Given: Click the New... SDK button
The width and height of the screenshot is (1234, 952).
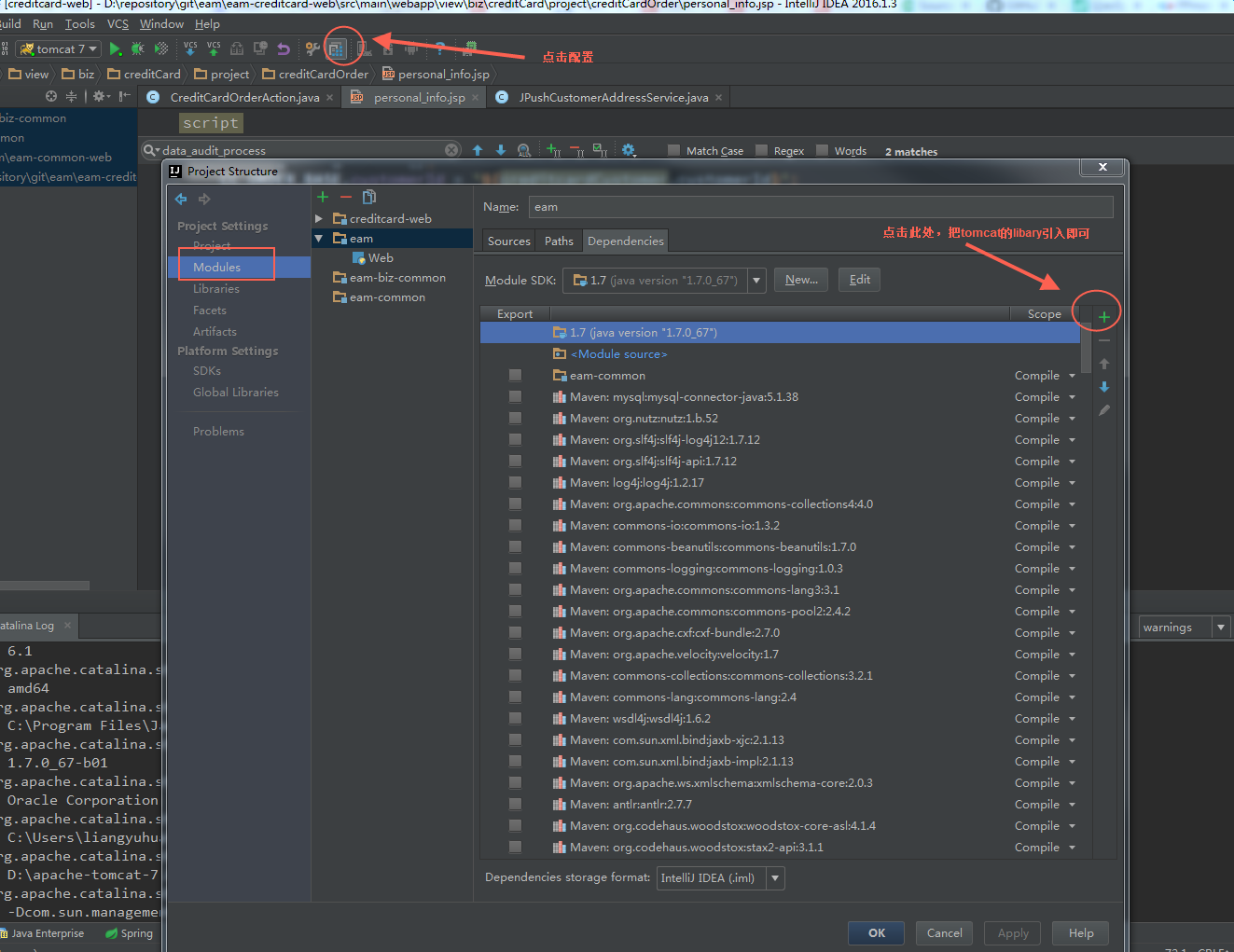Looking at the screenshot, I should click(801, 280).
